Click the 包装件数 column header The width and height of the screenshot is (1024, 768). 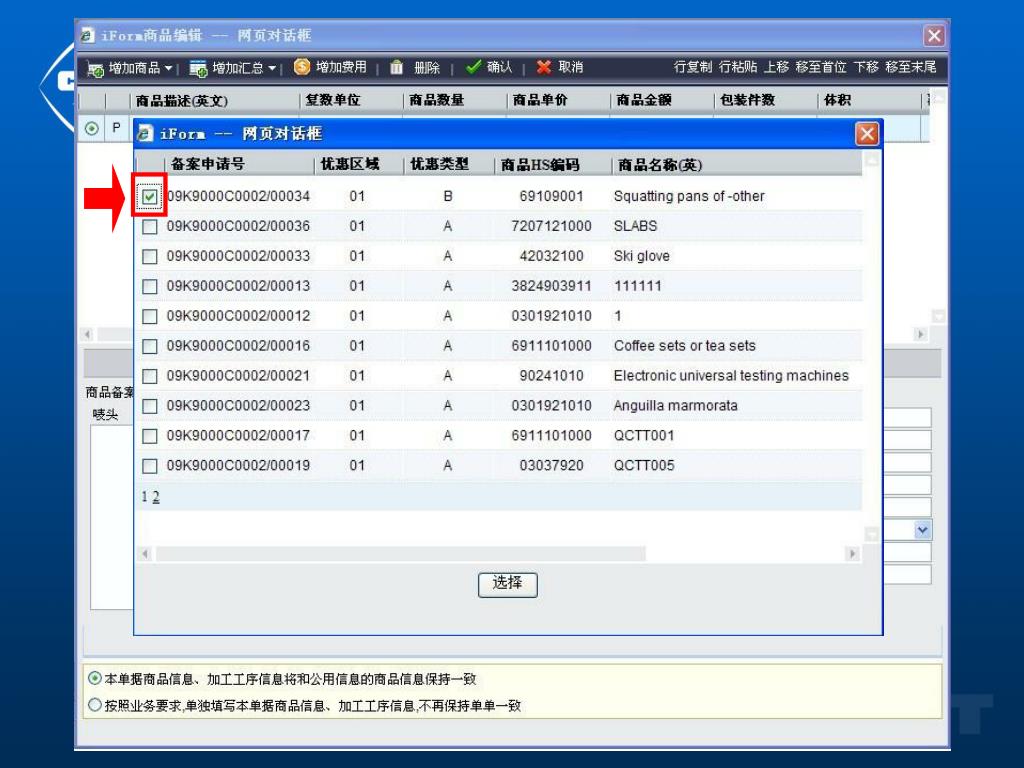[x=747, y=100]
